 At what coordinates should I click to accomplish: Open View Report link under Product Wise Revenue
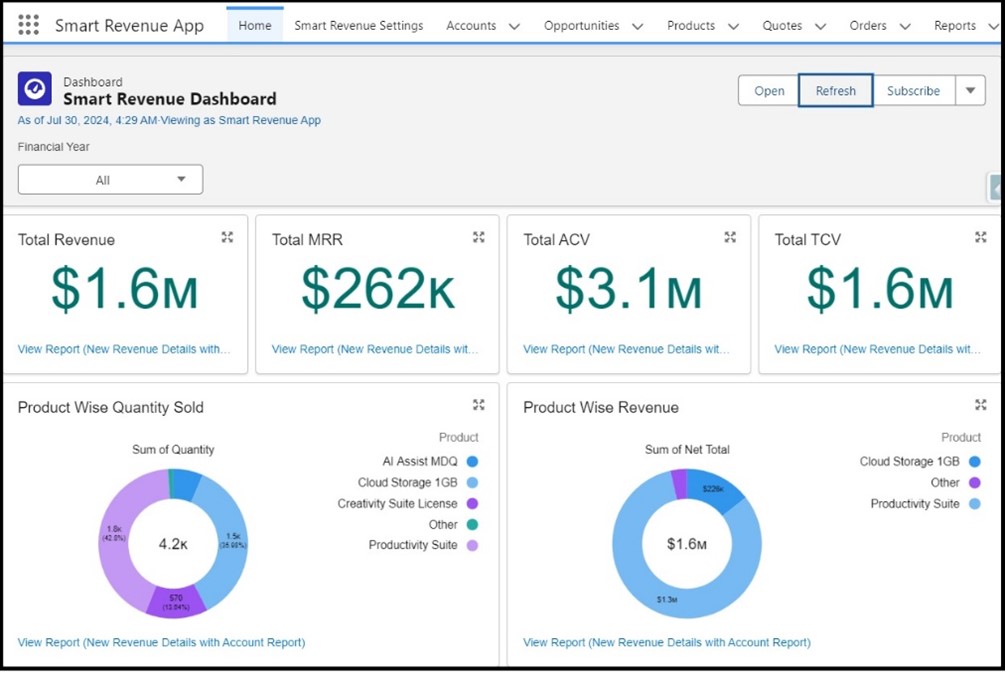pyautogui.click(x=667, y=642)
